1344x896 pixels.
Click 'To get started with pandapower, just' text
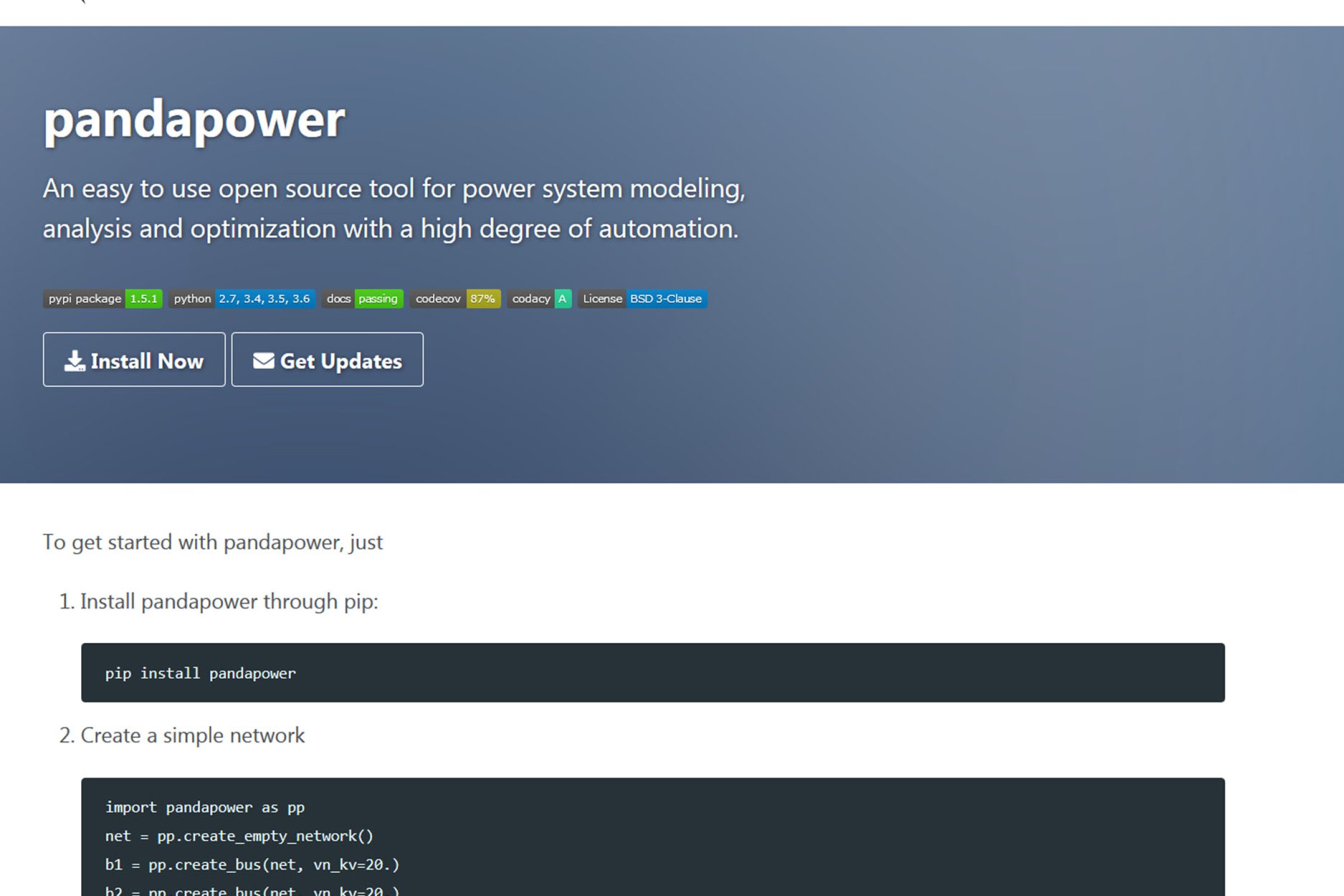213,542
